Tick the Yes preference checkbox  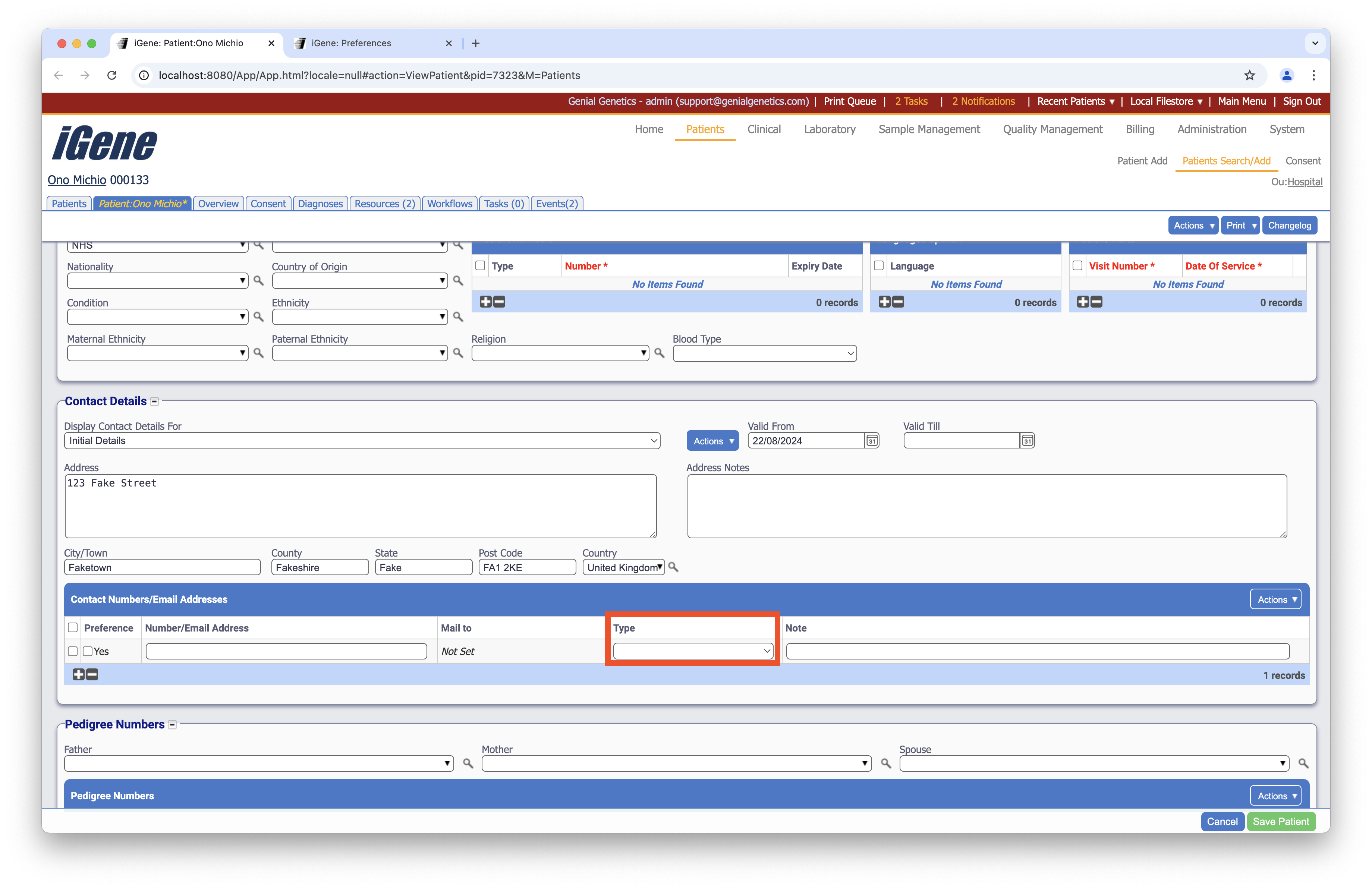[x=88, y=651]
